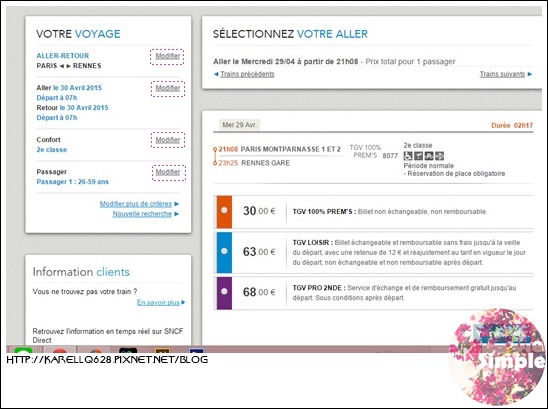548x409 pixels.
Task: Select the 30.00 € TGV 100% PREM'S fare radio
Action: tap(224, 210)
